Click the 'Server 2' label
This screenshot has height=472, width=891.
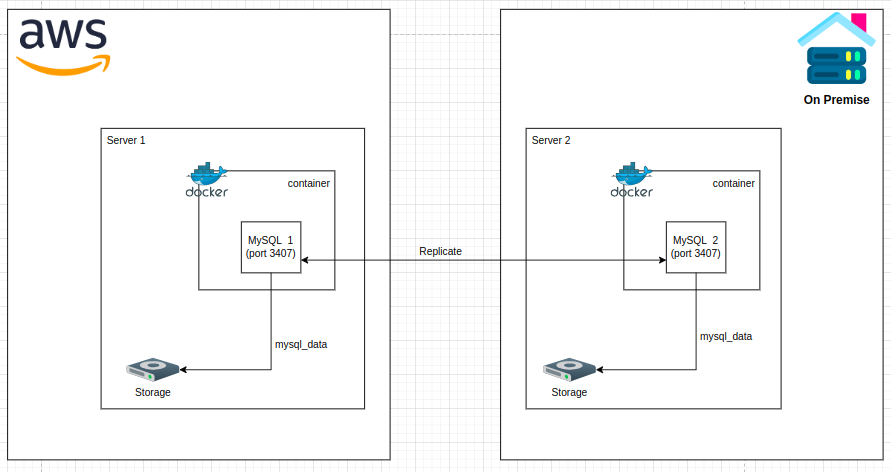coord(551,140)
